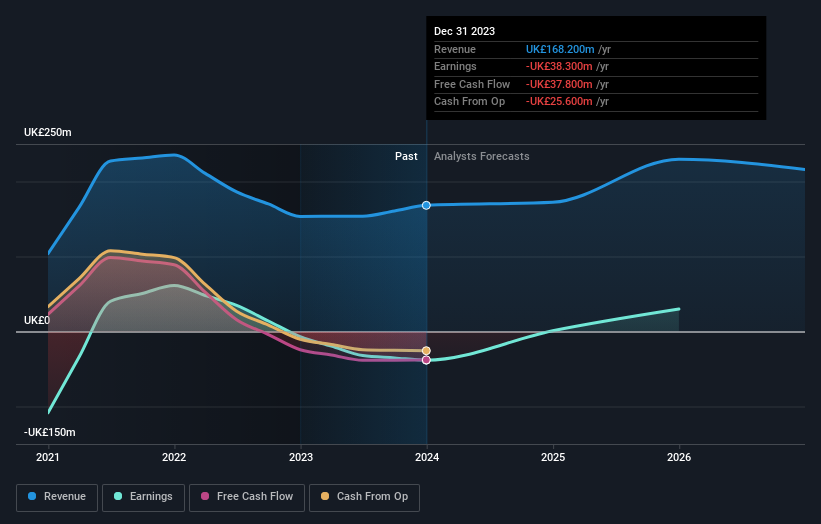Click the Free Cash Flow label in tooltip
Screen dimensions: 821x524
472,84
